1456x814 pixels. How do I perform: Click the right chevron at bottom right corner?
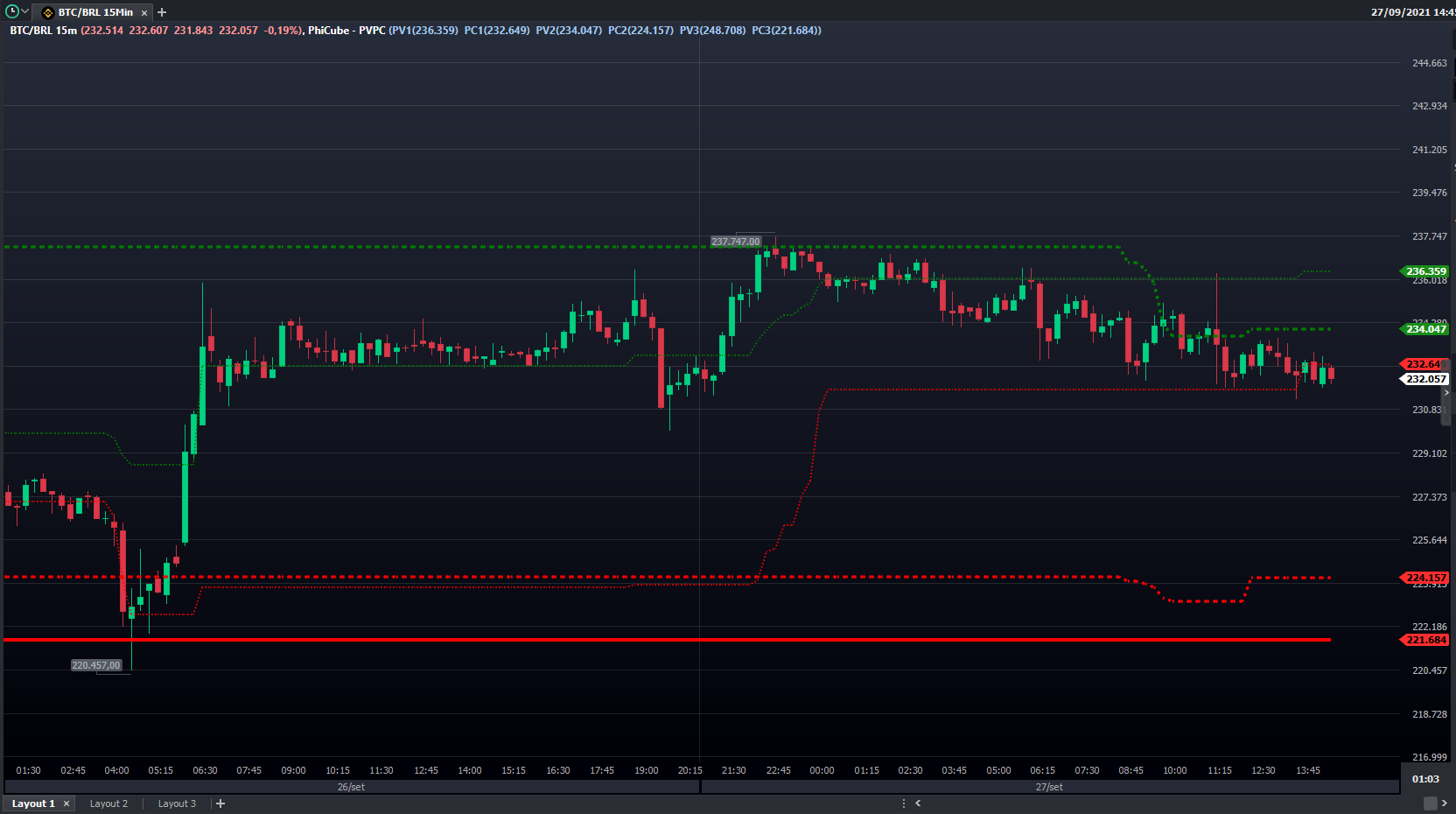1445,803
